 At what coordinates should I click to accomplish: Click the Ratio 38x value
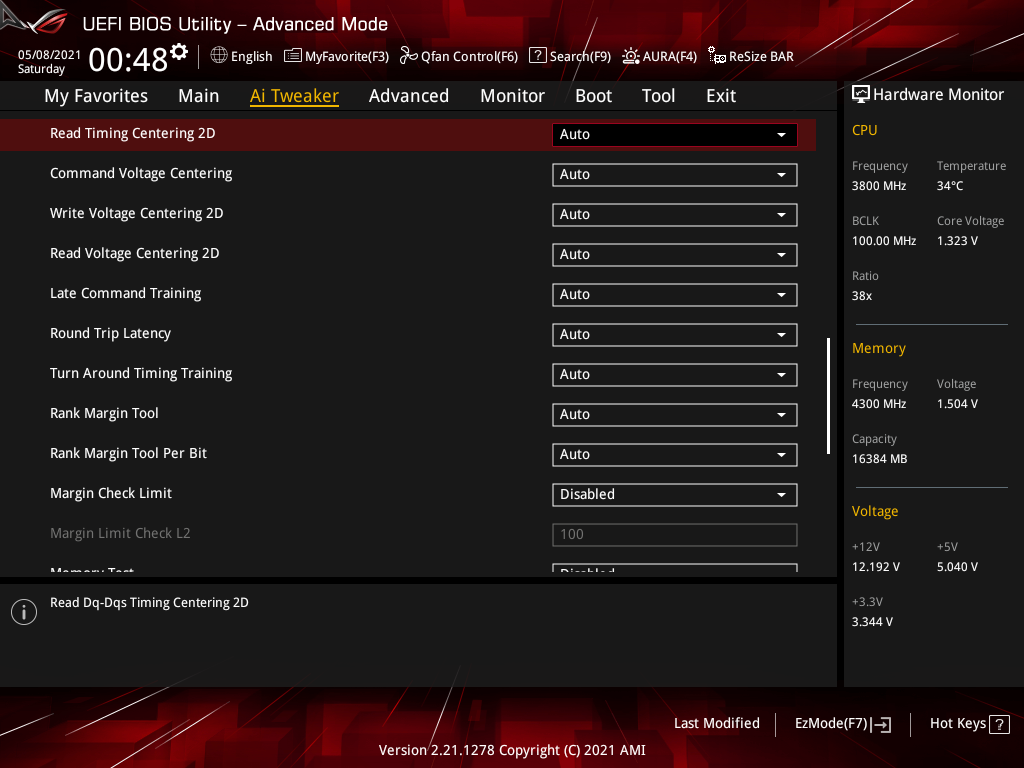pos(861,296)
